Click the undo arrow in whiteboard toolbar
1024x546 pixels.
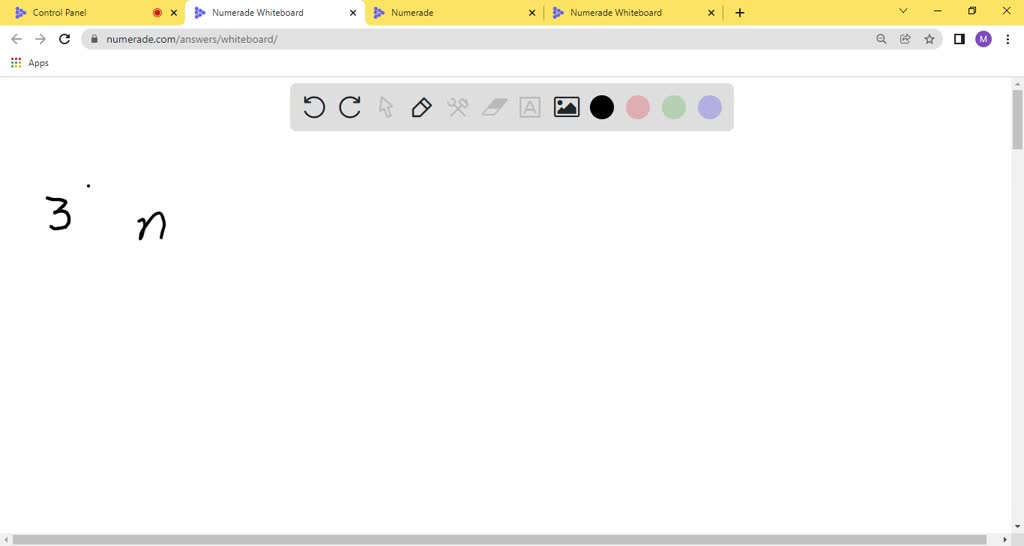pyautogui.click(x=314, y=107)
